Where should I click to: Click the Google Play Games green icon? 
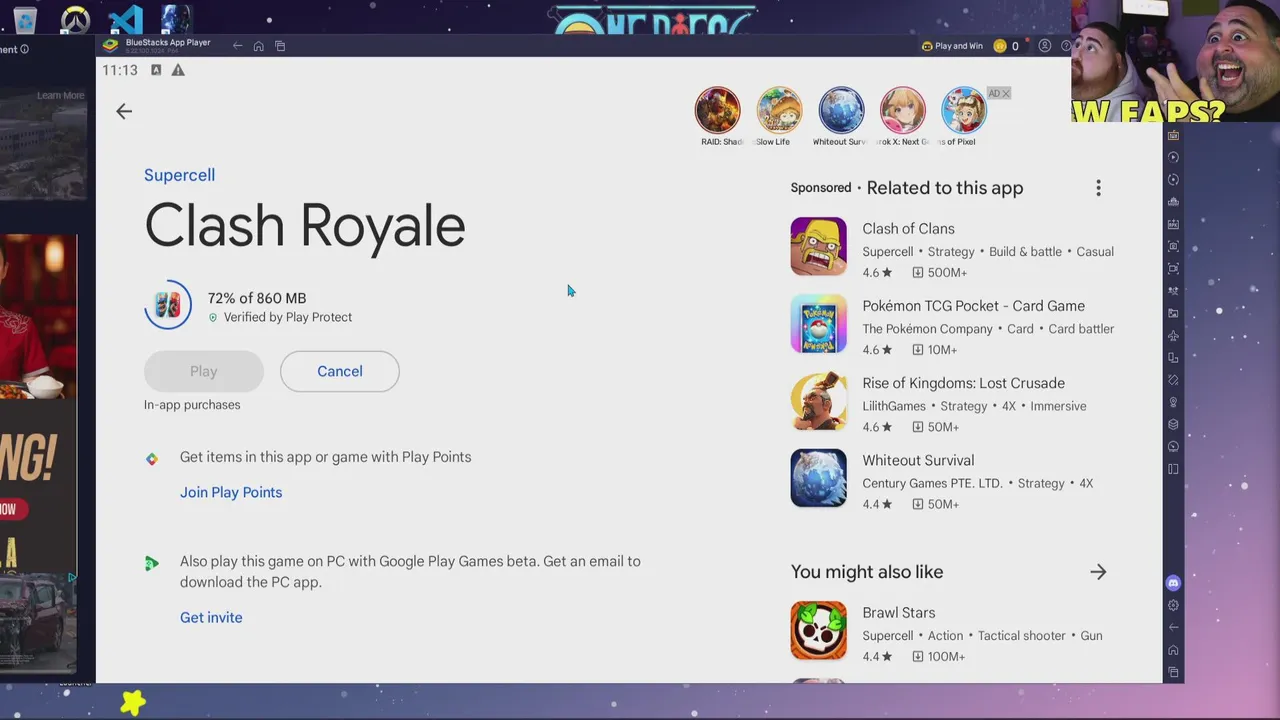(151, 564)
